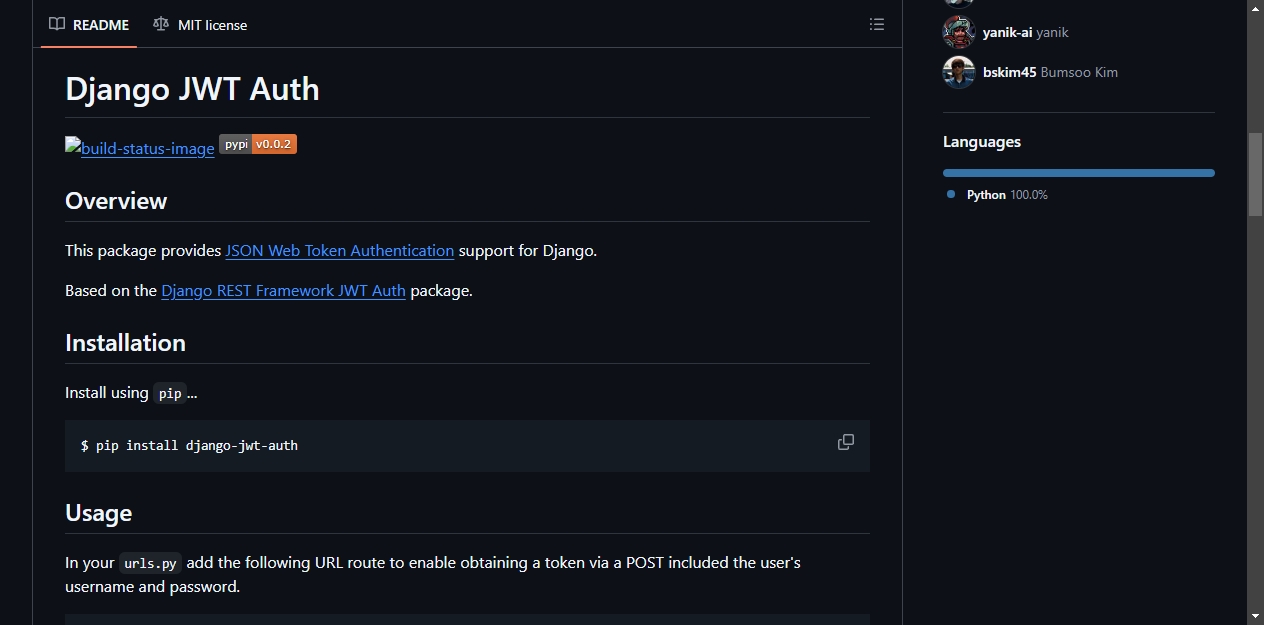Click the Django JWT Auth heading

tap(192, 89)
